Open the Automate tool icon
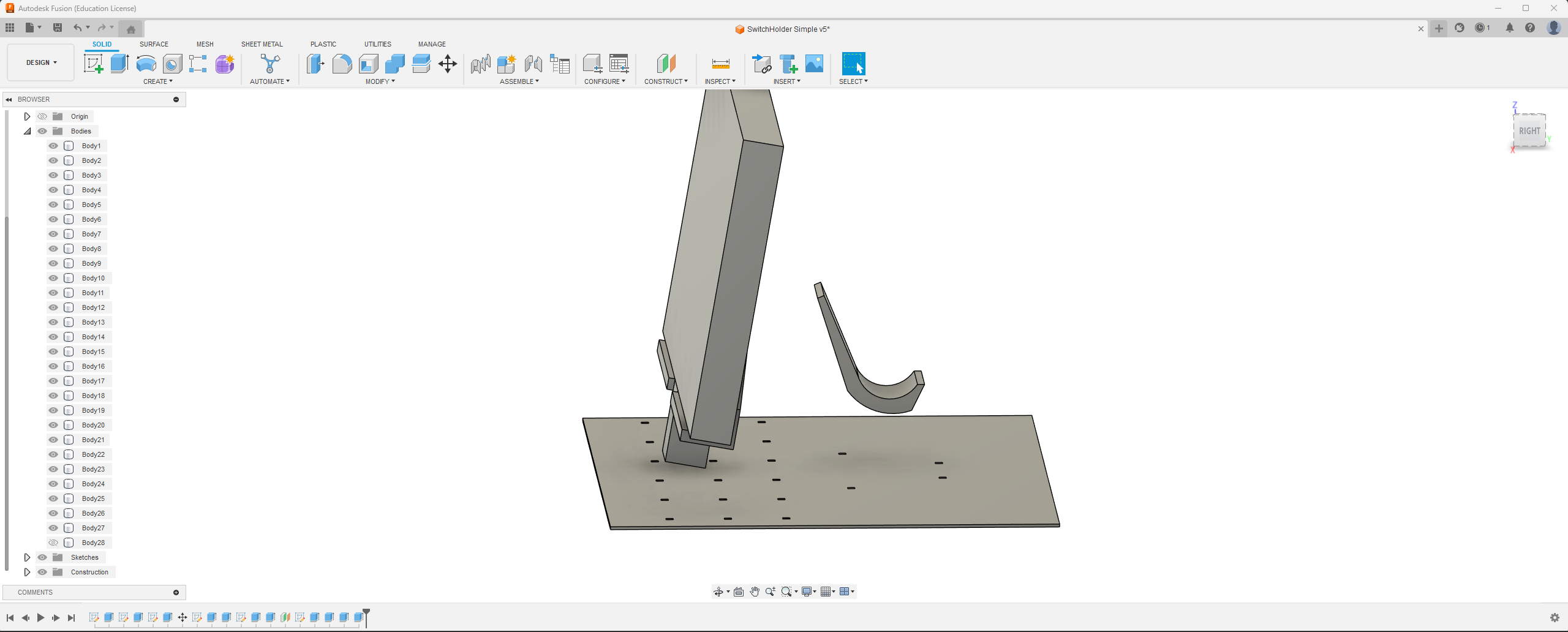The image size is (1568, 632). (x=270, y=64)
